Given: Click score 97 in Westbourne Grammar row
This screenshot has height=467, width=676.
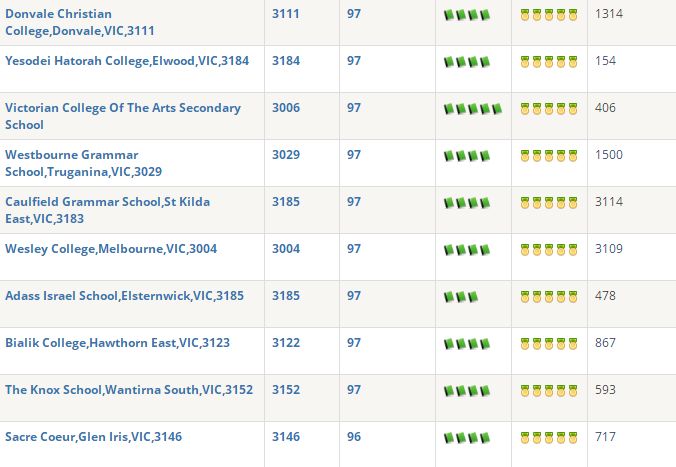Looking at the screenshot, I should [354, 155].
